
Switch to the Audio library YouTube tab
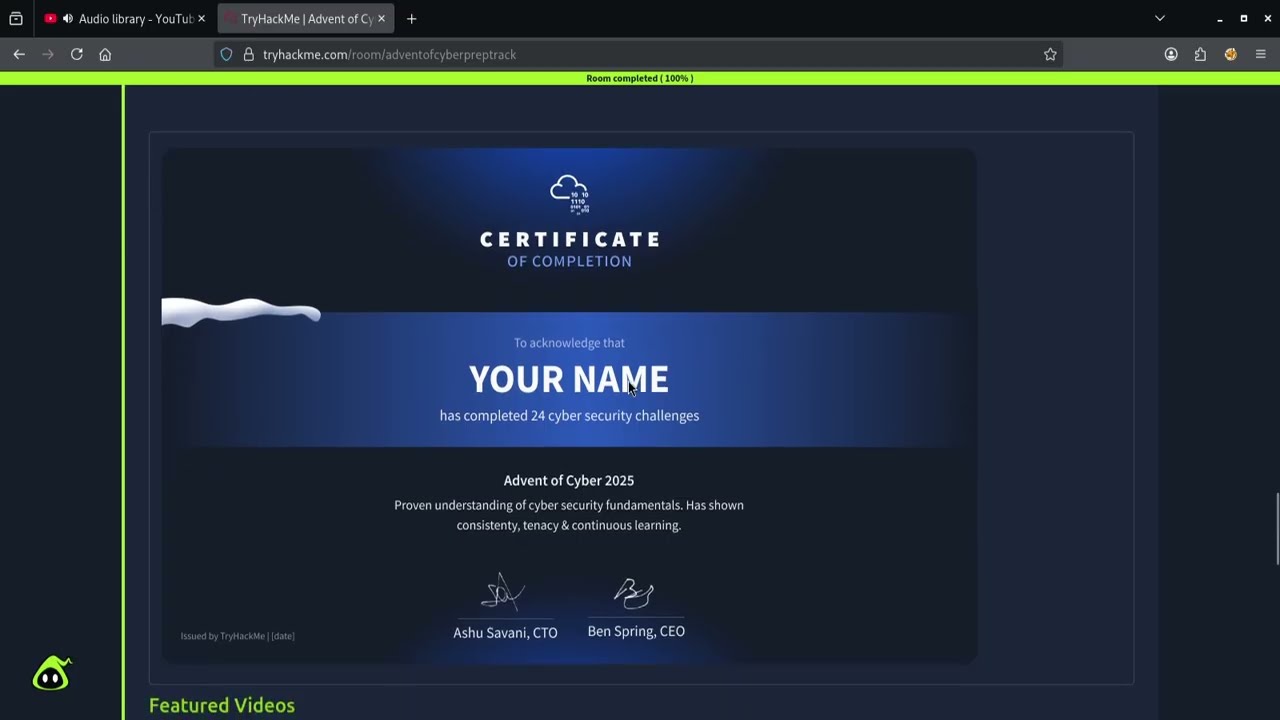(x=125, y=19)
